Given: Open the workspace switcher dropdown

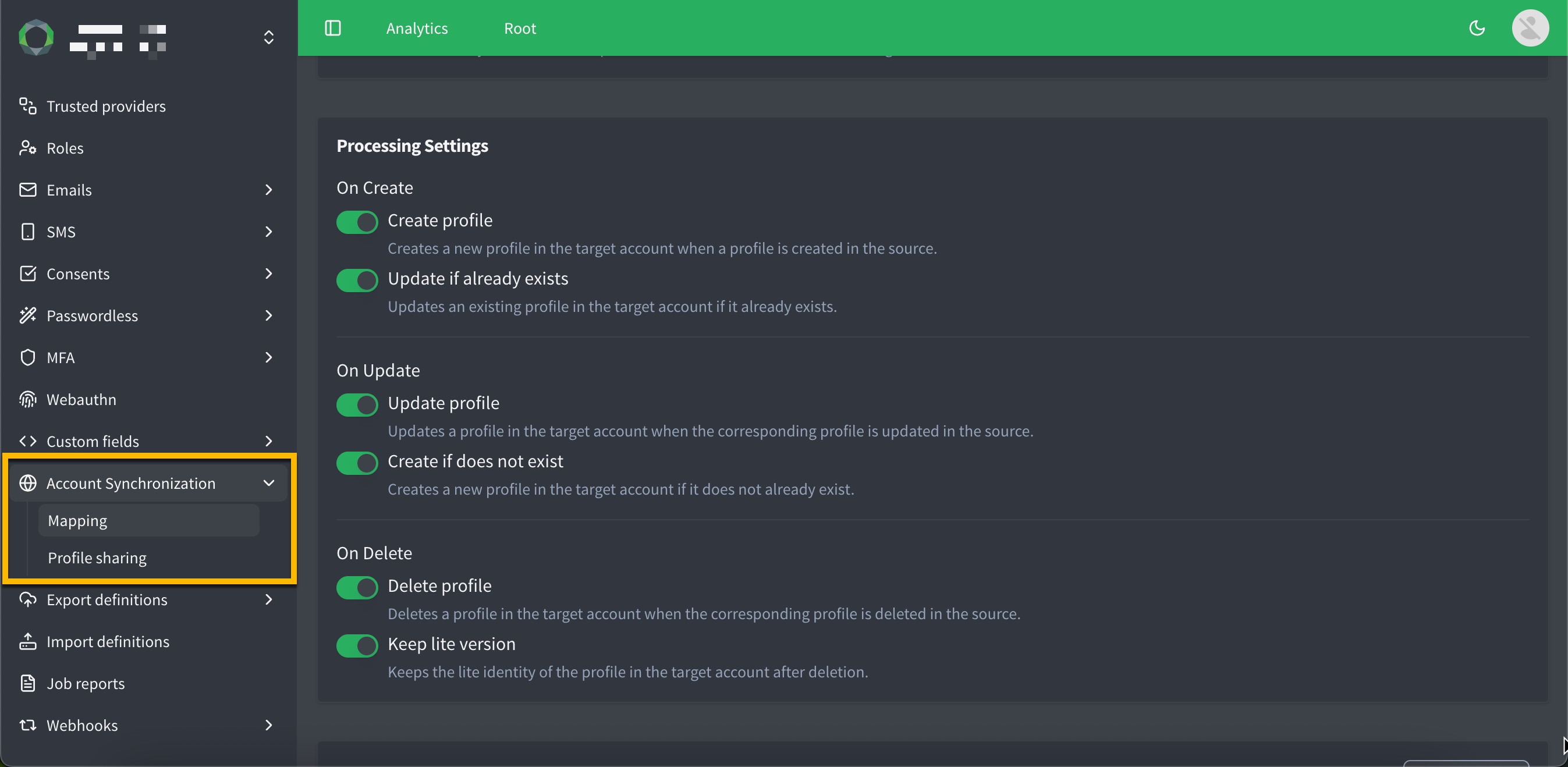Looking at the screenshot, I should 268,38.
